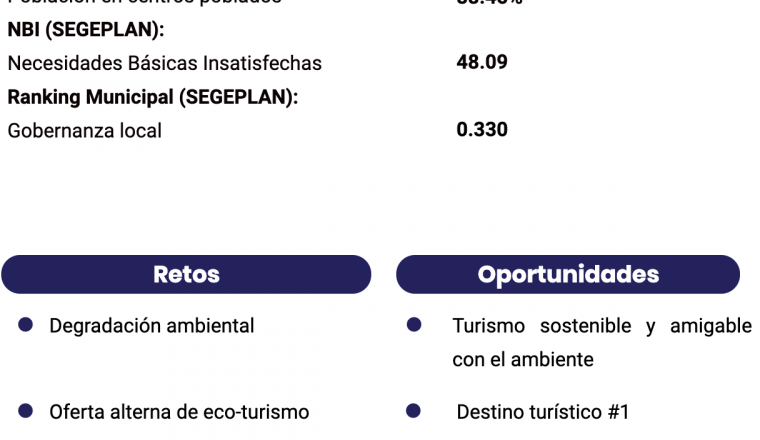760x440 pixels.
Task: Click the bullet beside Oferta alterna de eco-turismo
Action: [x=25, y=411]
